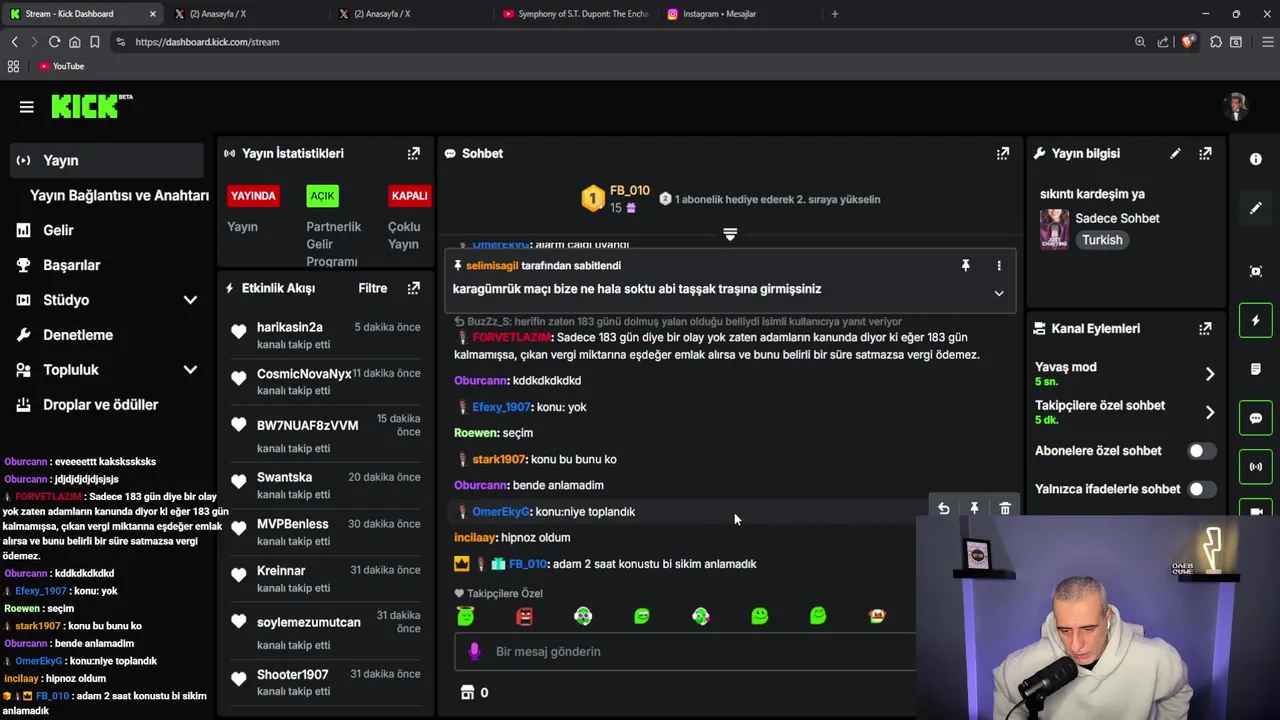Click the broadcast signal icon in right sidebar
This screenshot has width=1280, height=720.
[1256, 467]
